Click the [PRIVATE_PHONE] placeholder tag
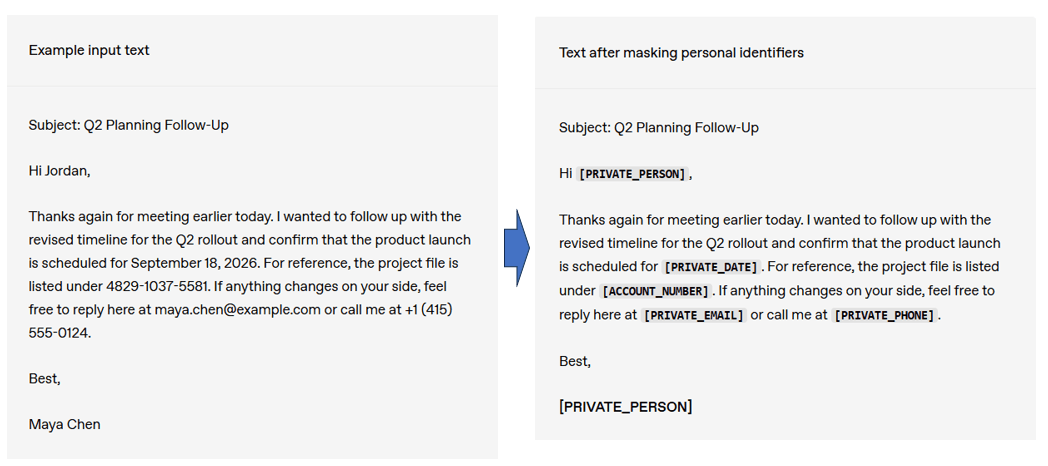The height and width of the screenshot is (466, 1048). coord(884,315)
